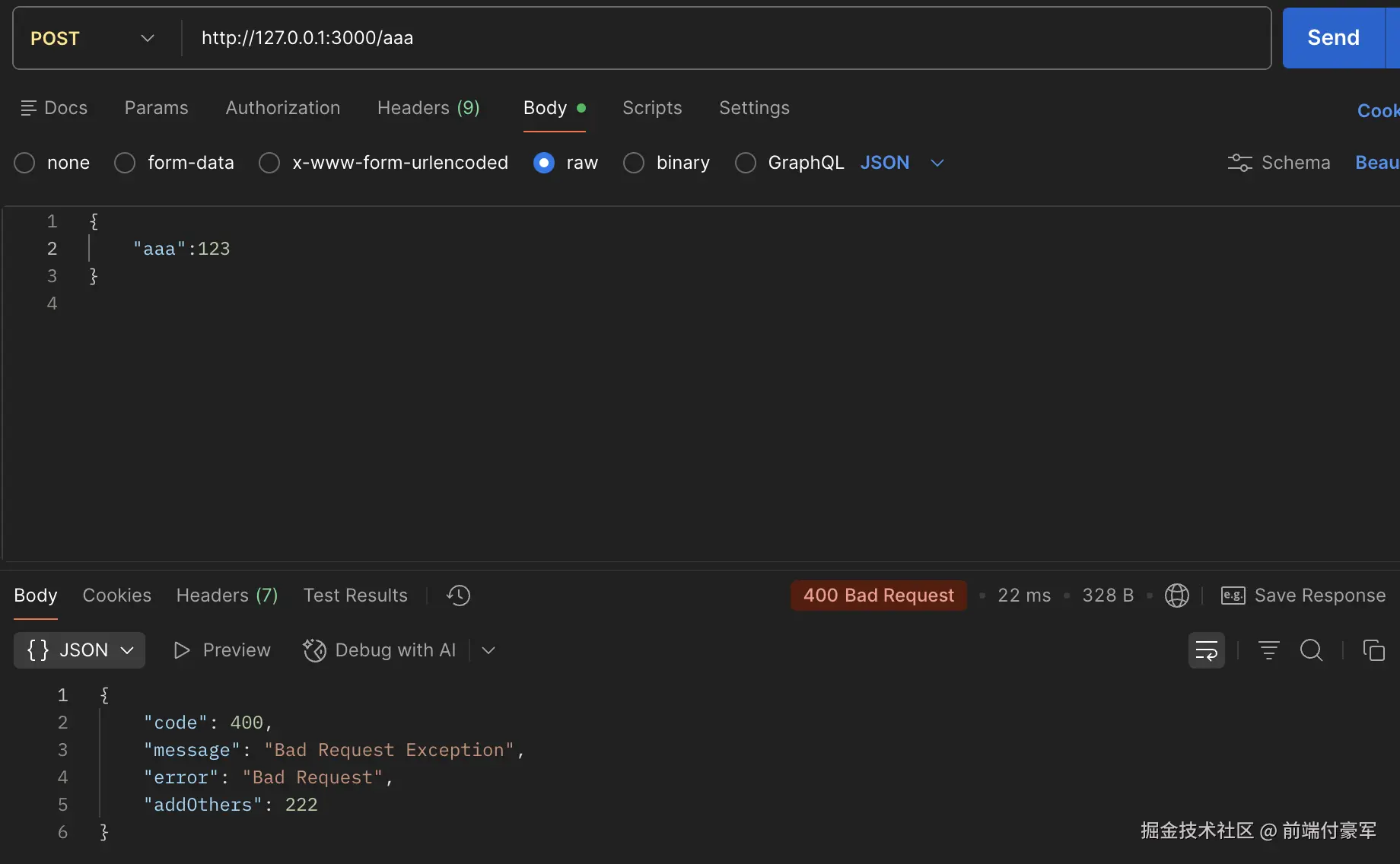Click the Schema sliders icon

click(1239, 163)
